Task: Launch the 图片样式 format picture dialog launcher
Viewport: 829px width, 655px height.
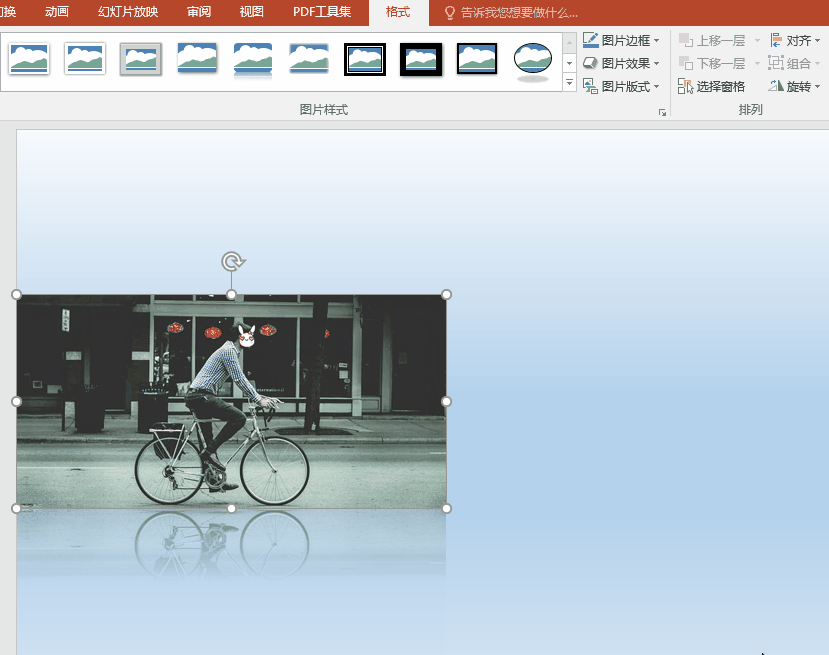Action: click(662, 112)
